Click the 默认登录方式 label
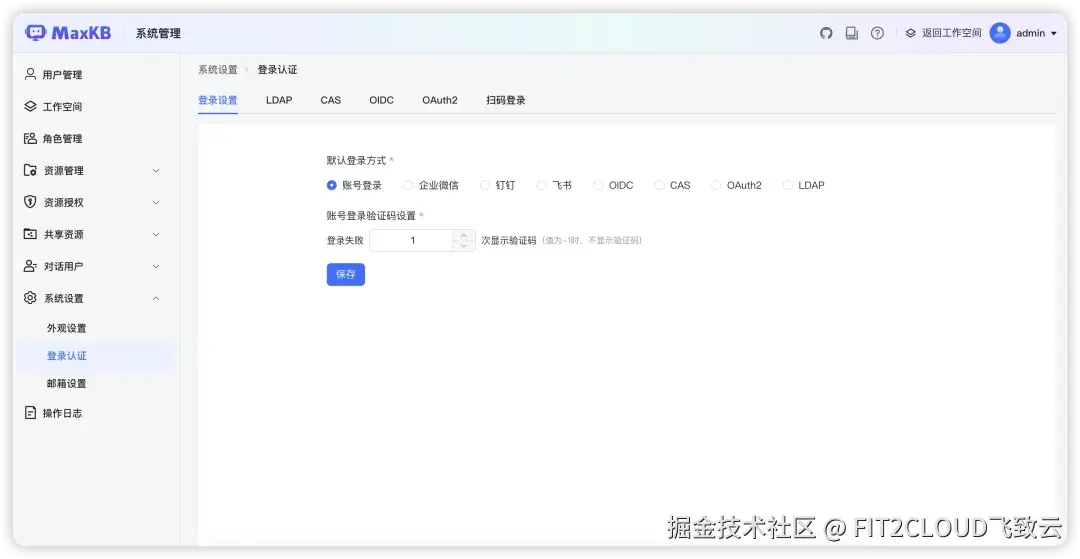The image size is (1080, 559). [x=356, y=160]
